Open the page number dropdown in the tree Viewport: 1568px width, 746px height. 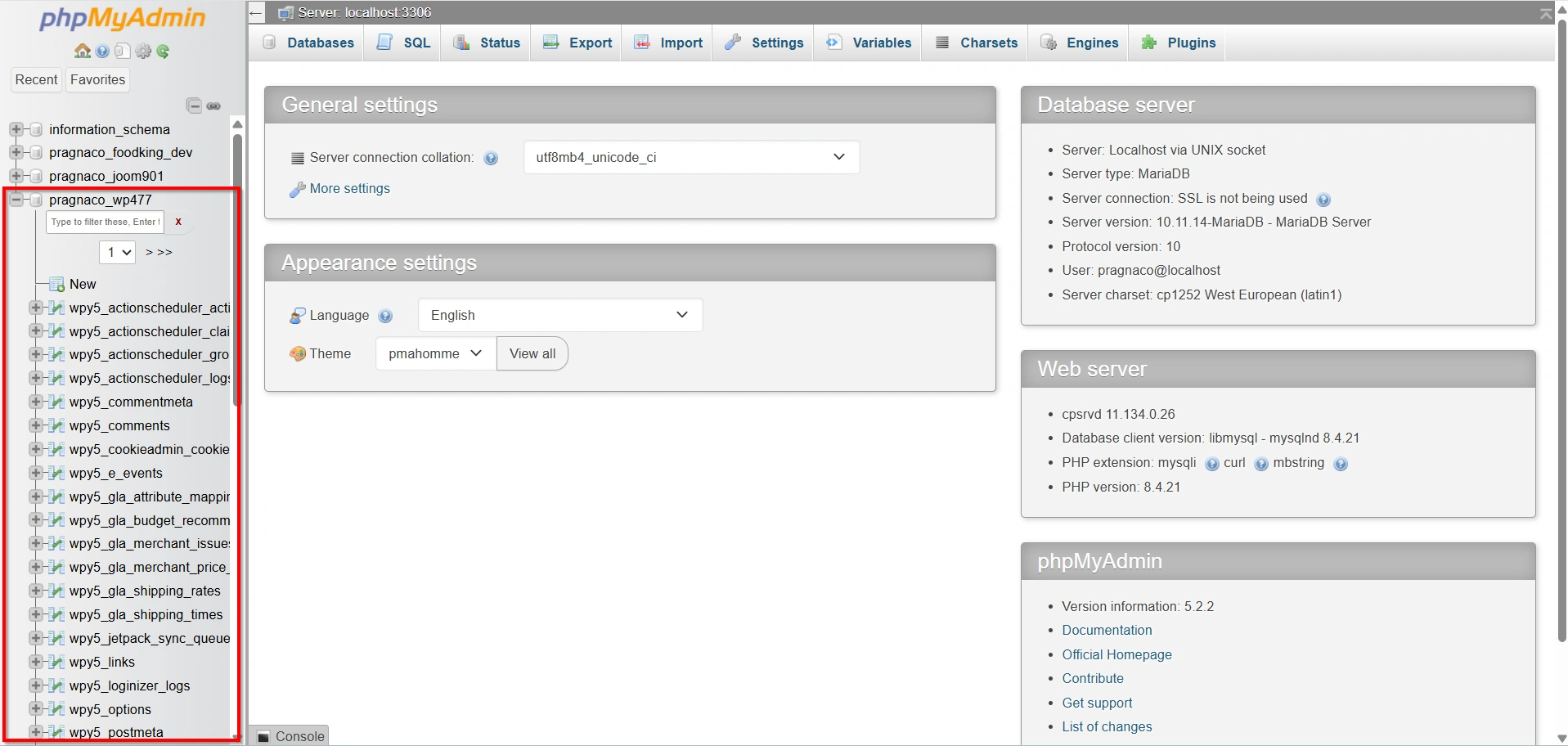point(117,252)
